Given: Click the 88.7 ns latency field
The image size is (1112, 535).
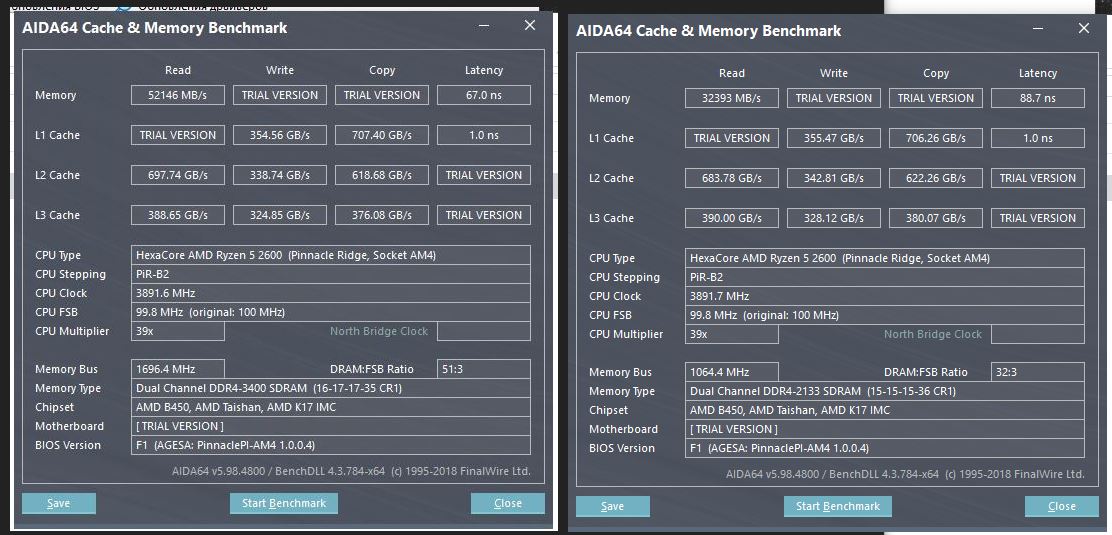Looking at the screenshot, I should pyautogui.click(x=1037, y=98).
